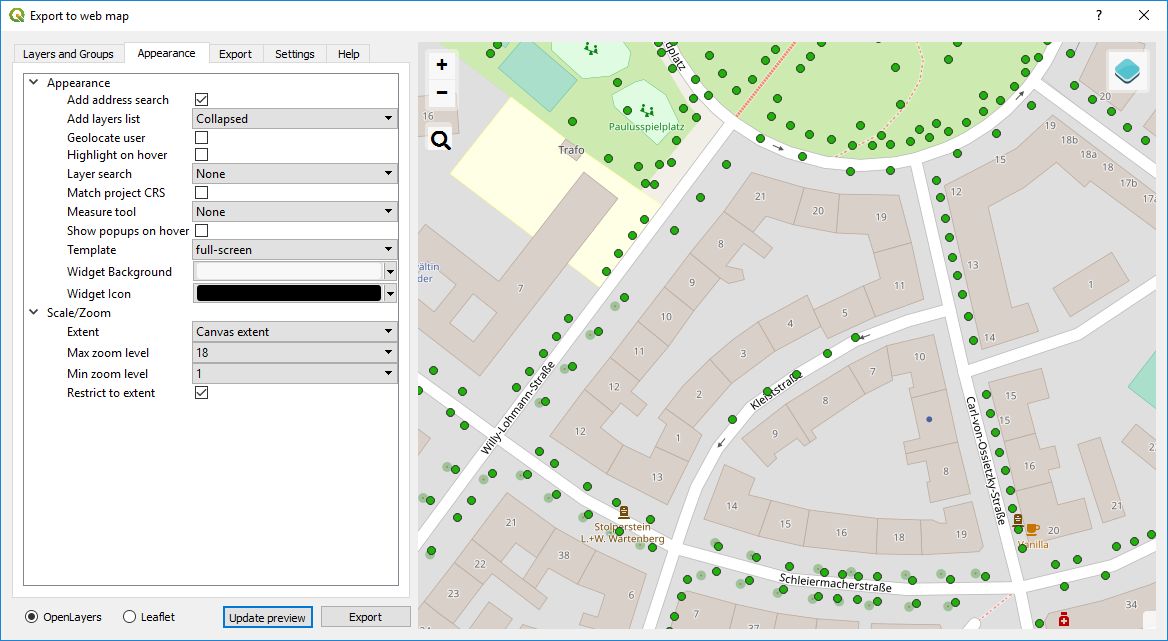This screenshot has height=641, width=1168.
Task: Open the layers switcher icon on map
Action: 1128,71
